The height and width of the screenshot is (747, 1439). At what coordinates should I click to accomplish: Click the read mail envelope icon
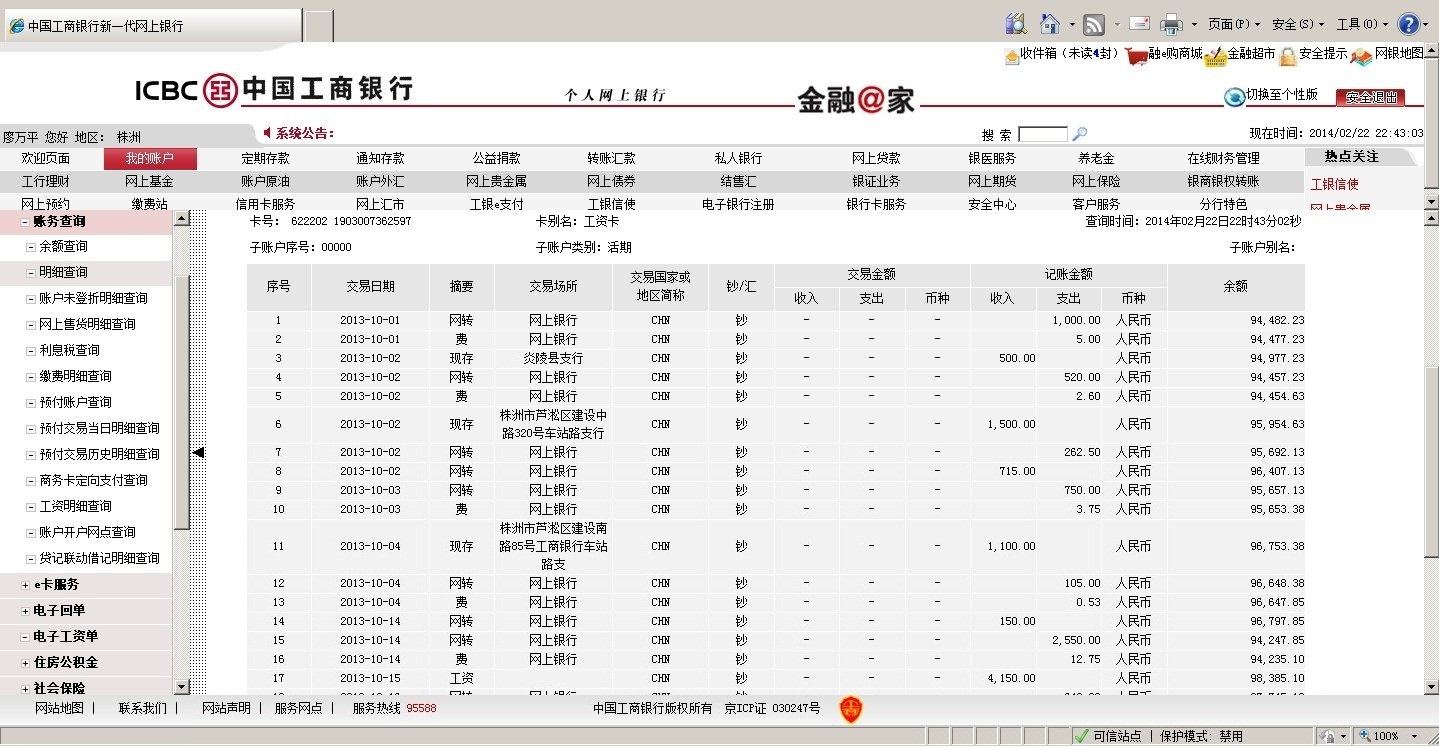point(1139,24)
